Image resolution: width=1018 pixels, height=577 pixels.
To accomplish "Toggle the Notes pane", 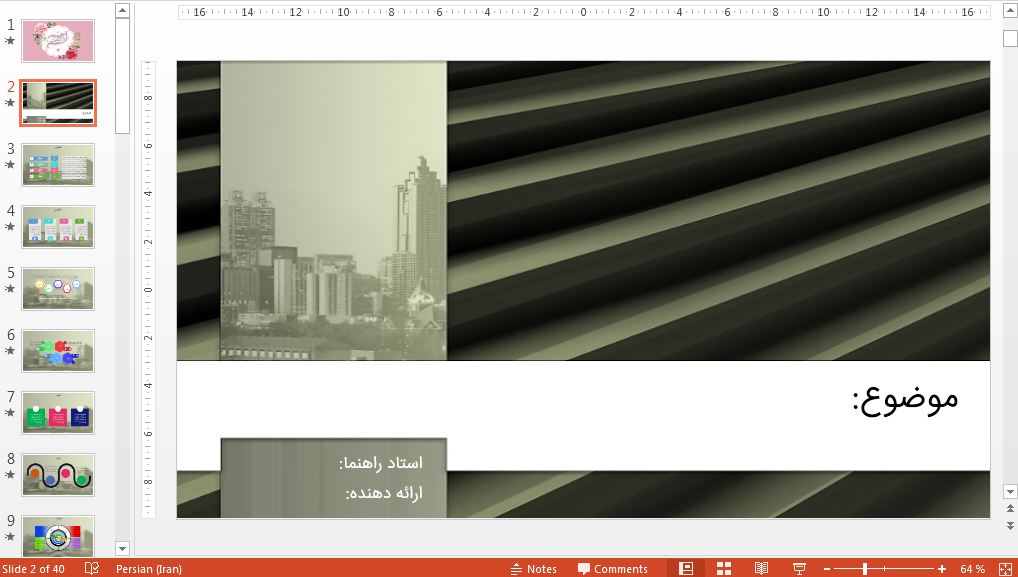I will (534, 568).
